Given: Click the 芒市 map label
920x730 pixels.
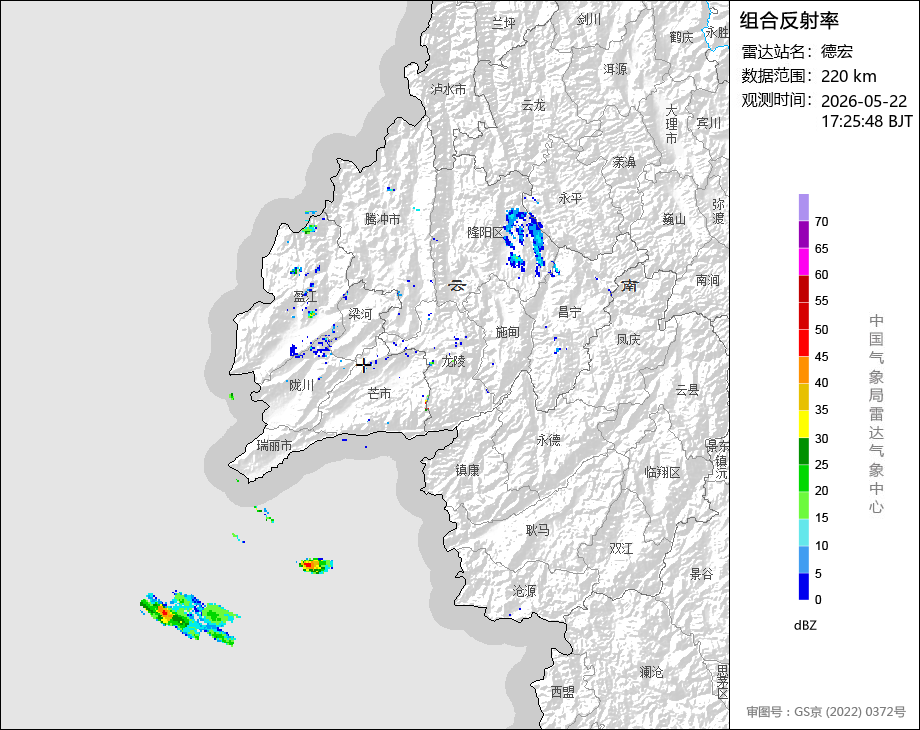Looking at the screenshot, I should click(380, 393).
